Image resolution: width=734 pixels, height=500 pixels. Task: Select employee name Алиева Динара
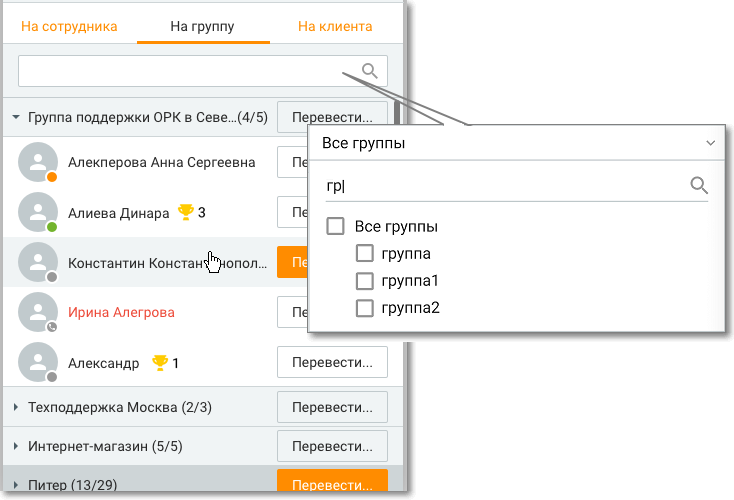pos(118,213)
